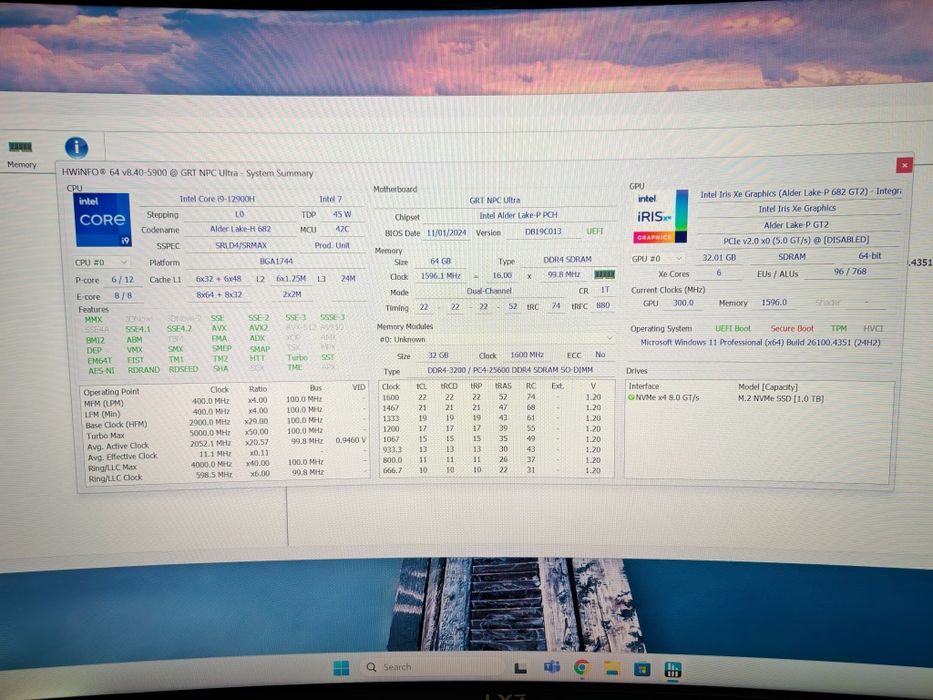Click the HWiNFO taskbar icon
The image size is (933, 700).
(673, 670)
